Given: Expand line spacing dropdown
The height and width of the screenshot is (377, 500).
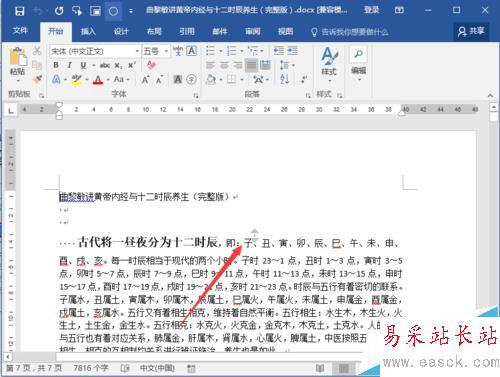Looking at the screenshot, I should (x=293, y=65).
